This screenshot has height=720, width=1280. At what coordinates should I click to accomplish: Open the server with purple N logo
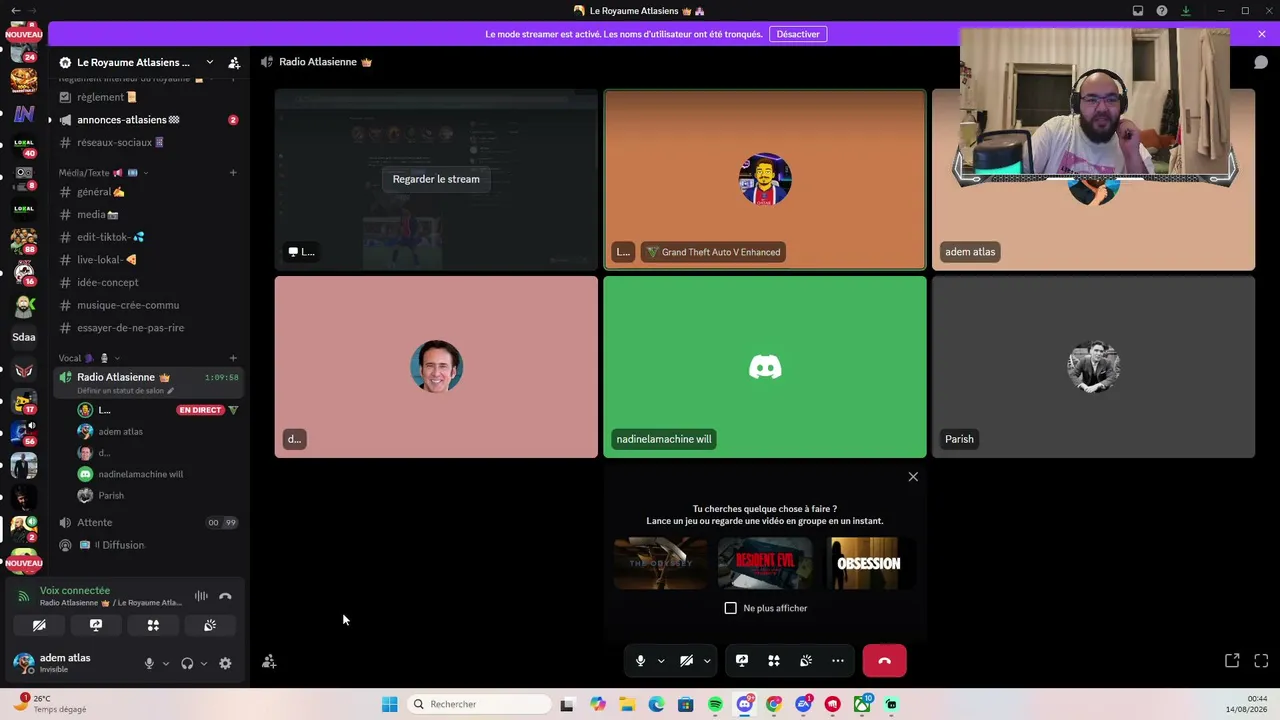click(24, 113)
